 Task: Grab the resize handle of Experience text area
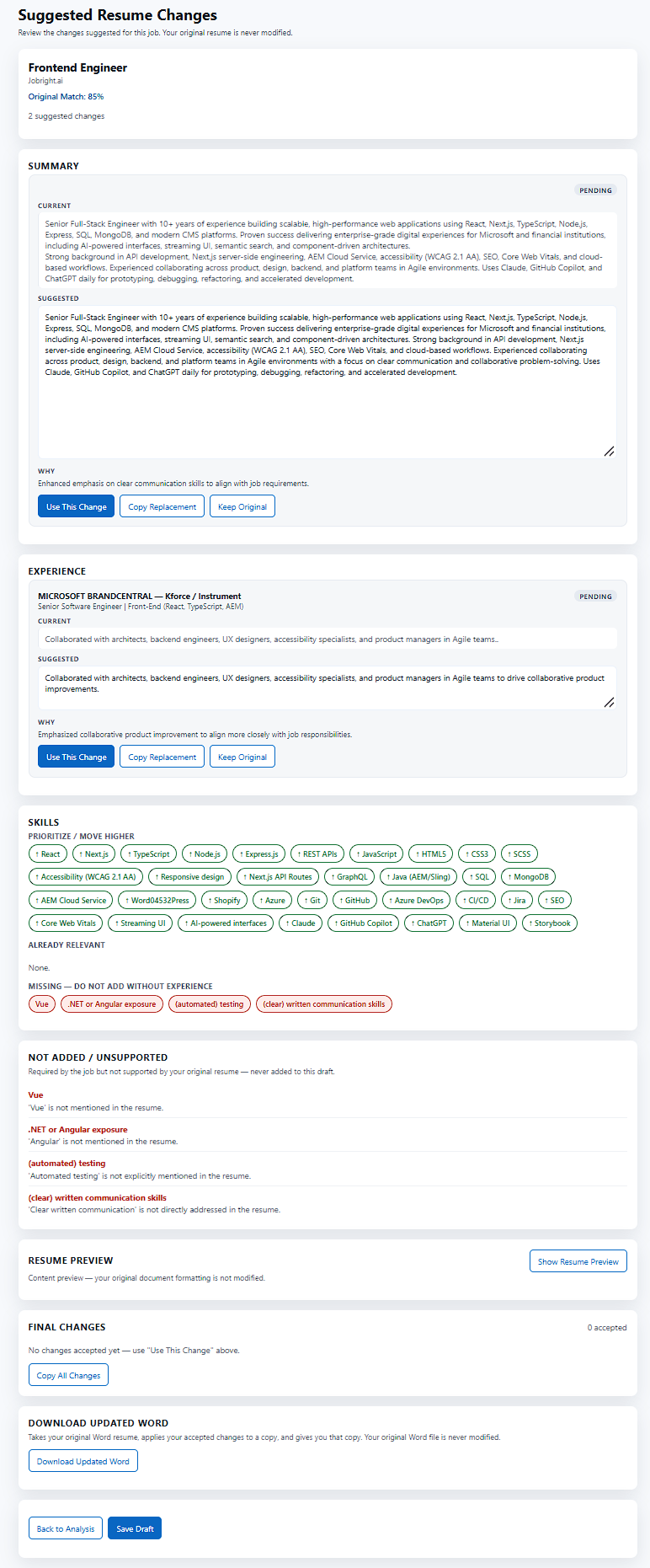tap(610, 703)
